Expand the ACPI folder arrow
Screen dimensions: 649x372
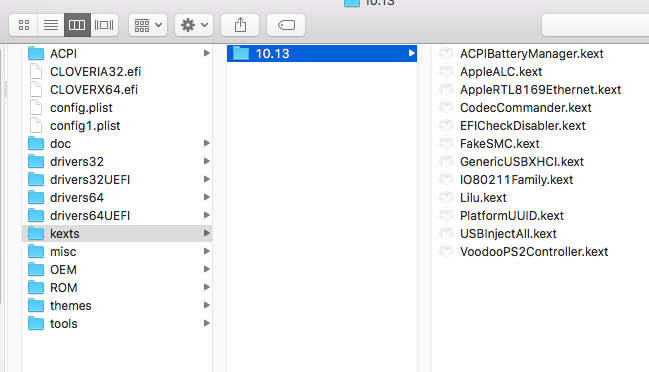pyautogui.click(x=207, y=53)
